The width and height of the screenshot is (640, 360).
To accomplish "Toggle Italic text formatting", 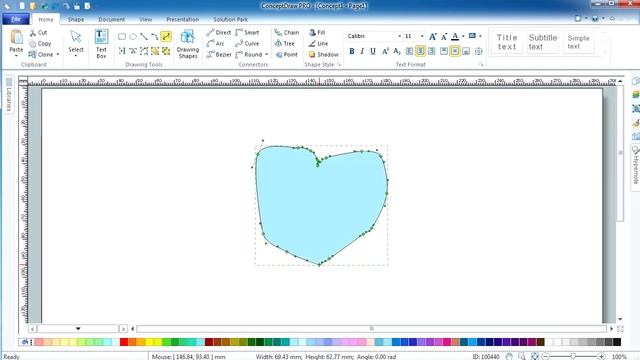I will pos(362,51).
